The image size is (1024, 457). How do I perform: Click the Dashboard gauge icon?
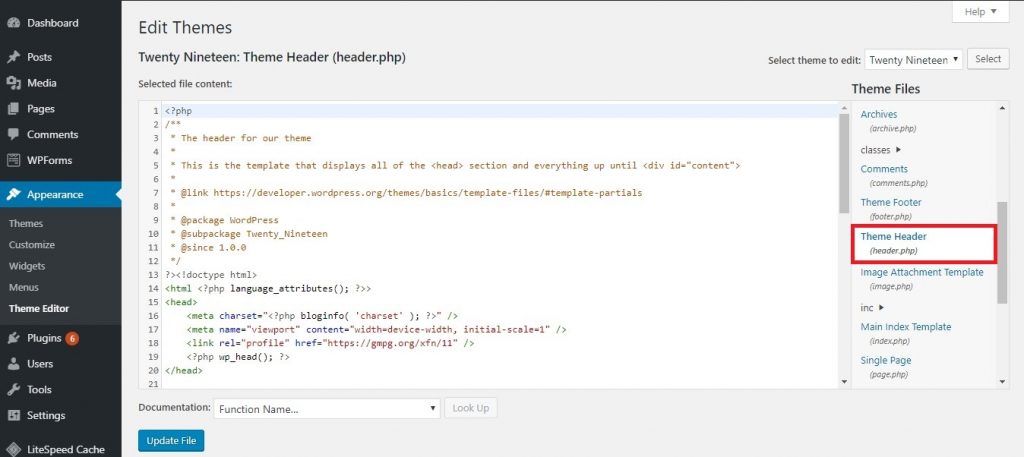click(x=13, y=23)
